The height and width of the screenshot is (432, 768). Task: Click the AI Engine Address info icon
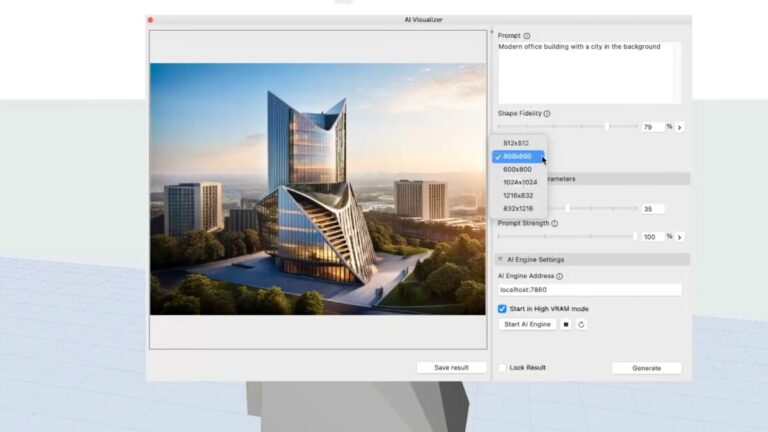coord(559,276)
